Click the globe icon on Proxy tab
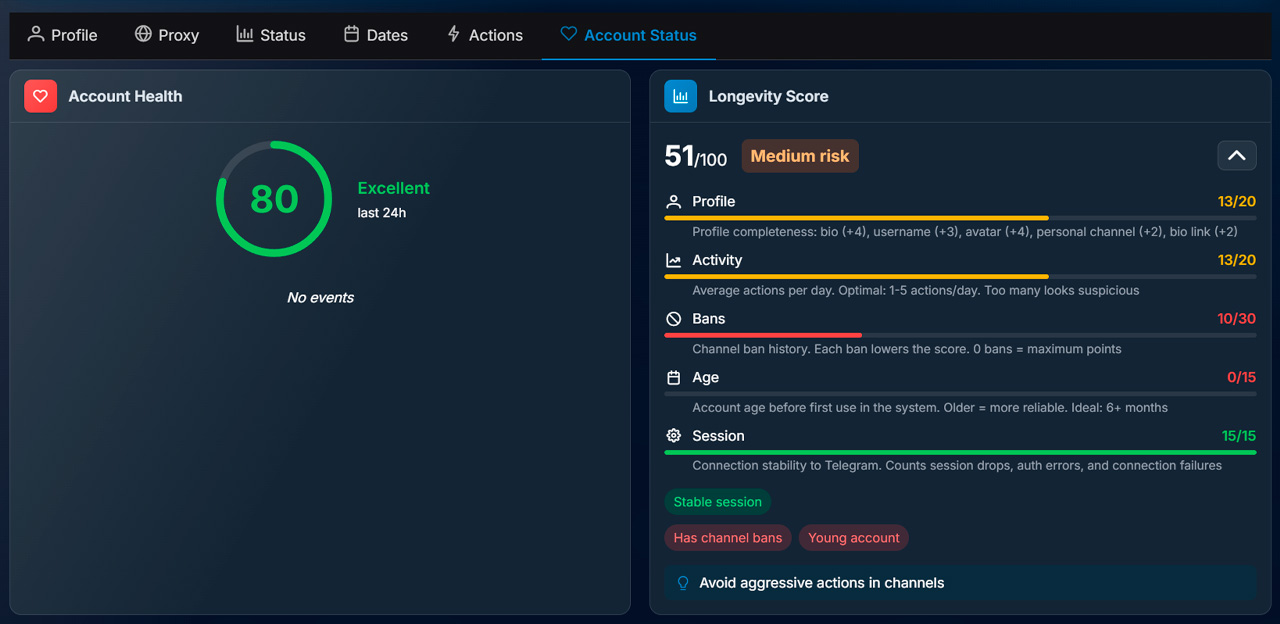 click(143, 34)
